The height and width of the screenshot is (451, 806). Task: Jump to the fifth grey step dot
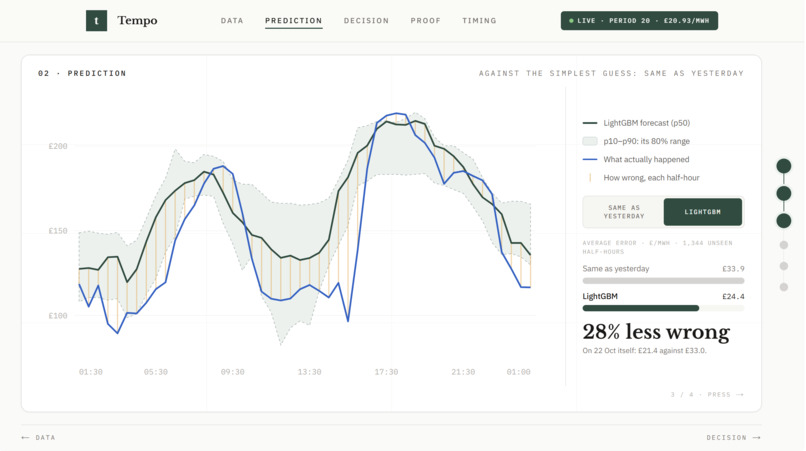tap(783, 266)
